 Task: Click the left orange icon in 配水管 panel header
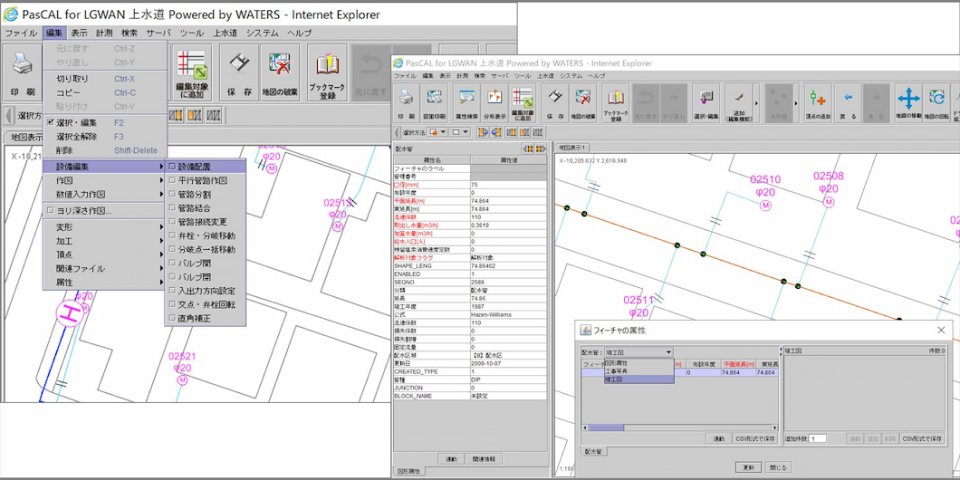[528, 148]
